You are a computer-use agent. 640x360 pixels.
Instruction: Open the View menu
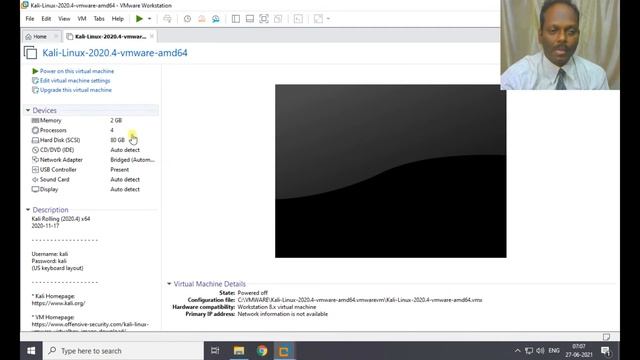[64, 19]
